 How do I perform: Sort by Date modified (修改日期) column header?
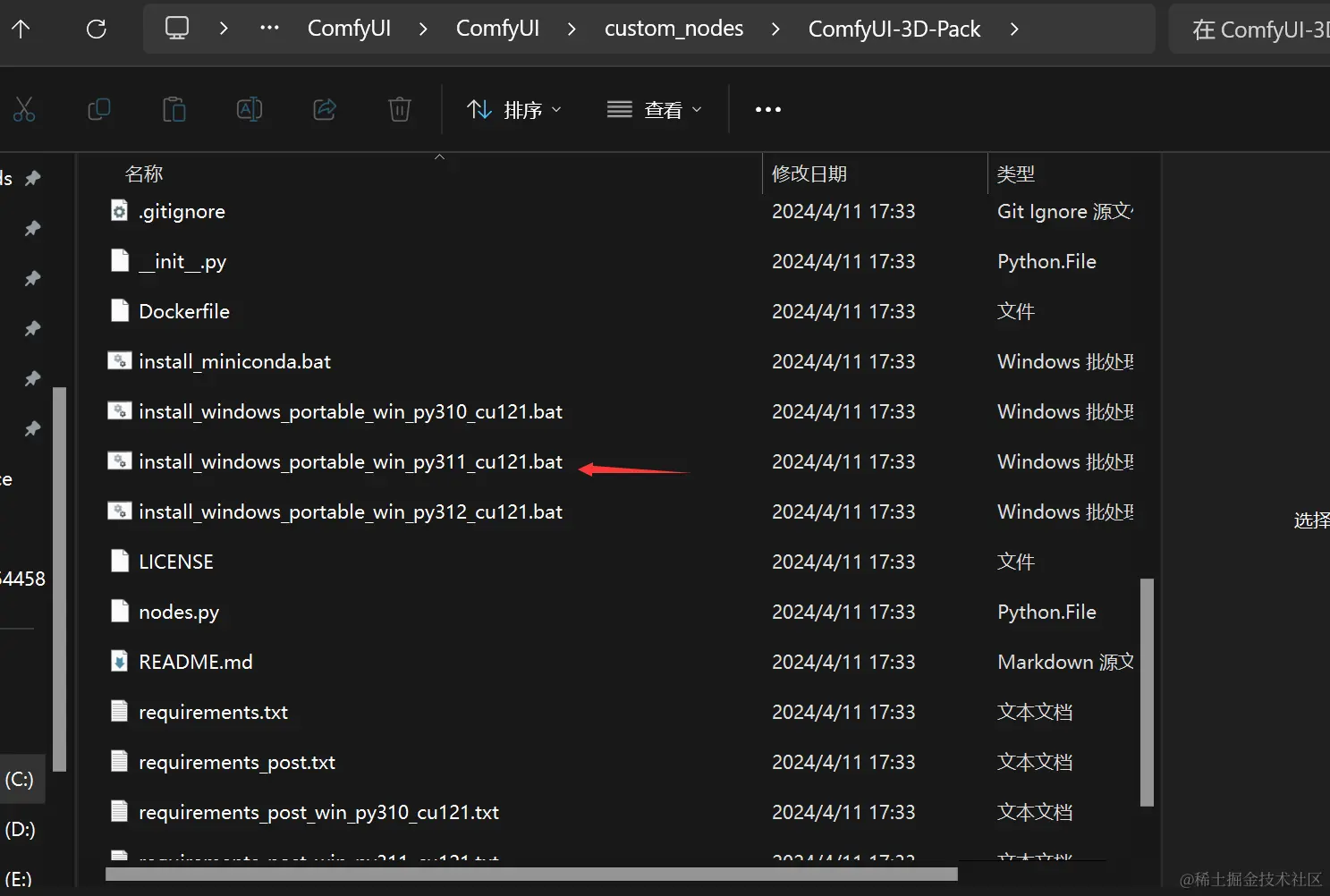[x=809, y=173]
